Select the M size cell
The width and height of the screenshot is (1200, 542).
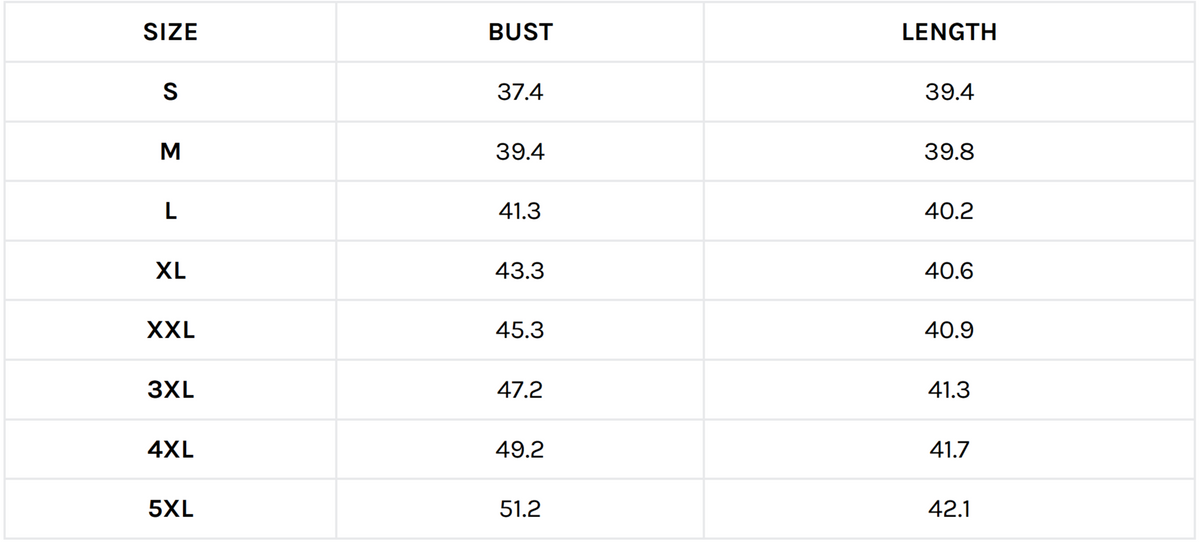pyautogui.click(x=170, y=152)
